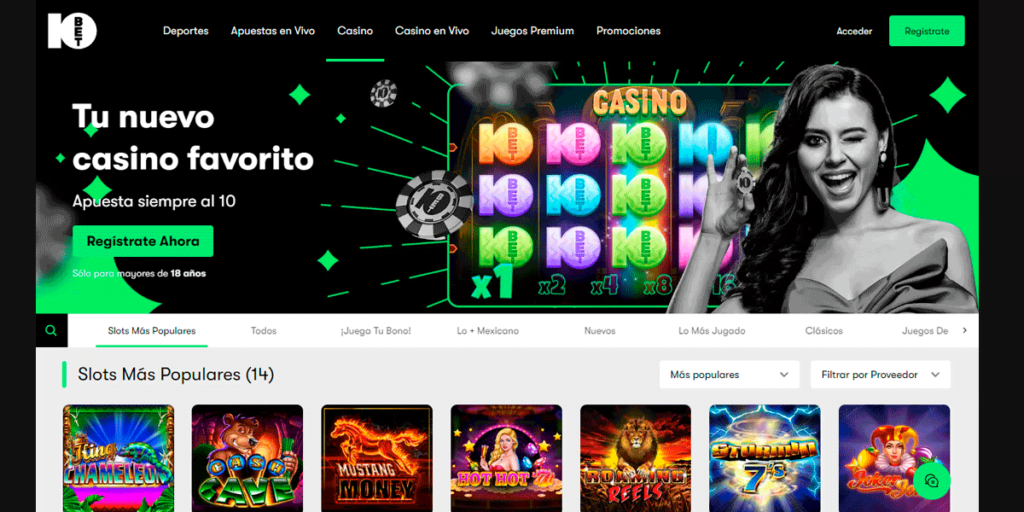The image size is (1024, 512).
Task: Switch to the Nuevos games tab
Action: tap(600, 331)
